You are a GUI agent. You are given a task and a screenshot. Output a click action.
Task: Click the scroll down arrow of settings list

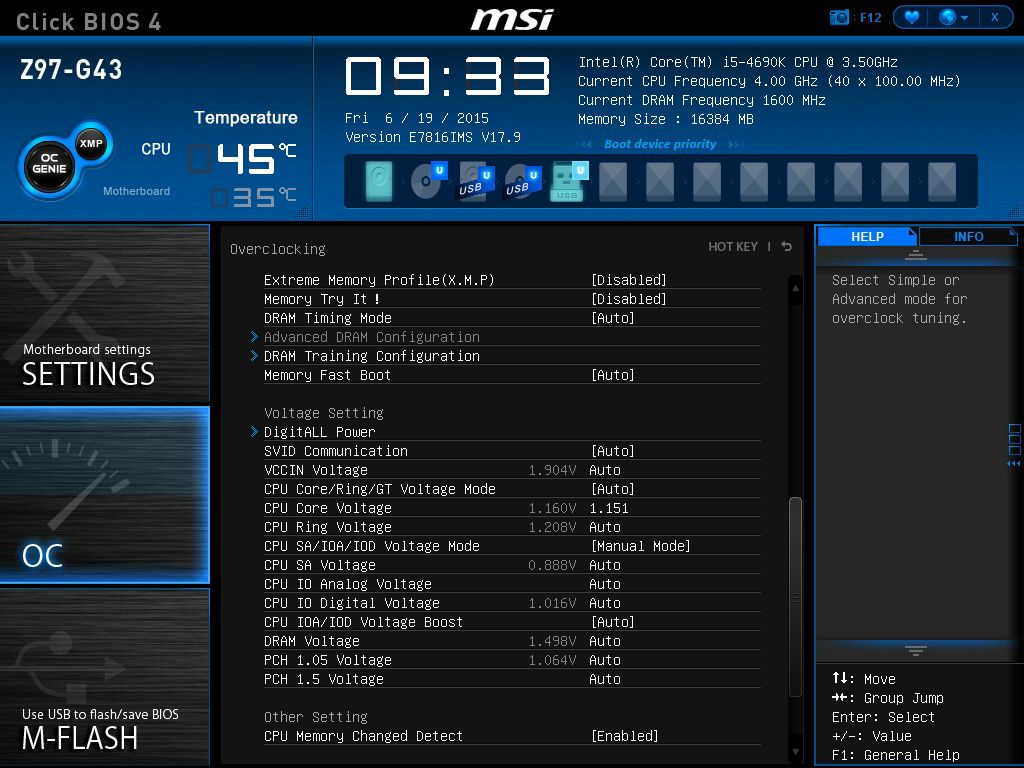coord(795,752)
